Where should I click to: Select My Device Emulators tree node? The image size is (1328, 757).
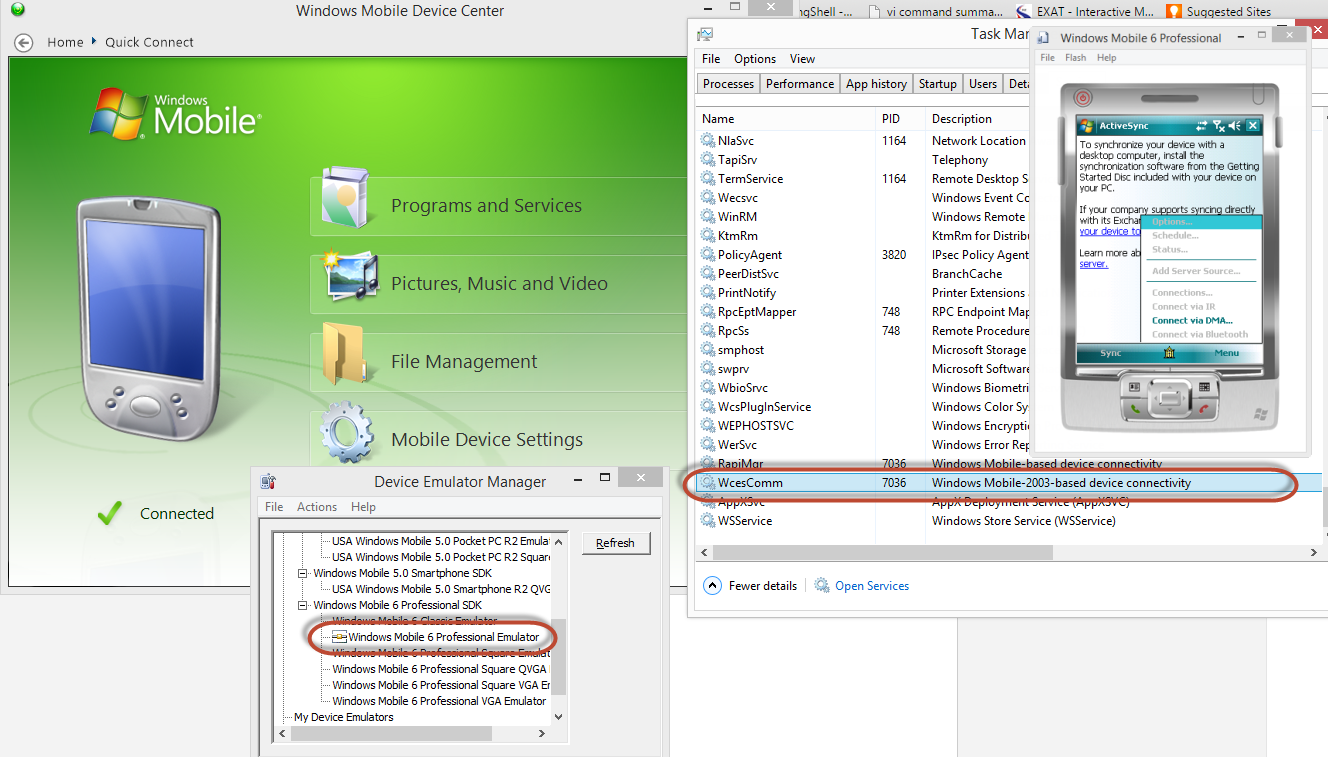tap(343, 717)
